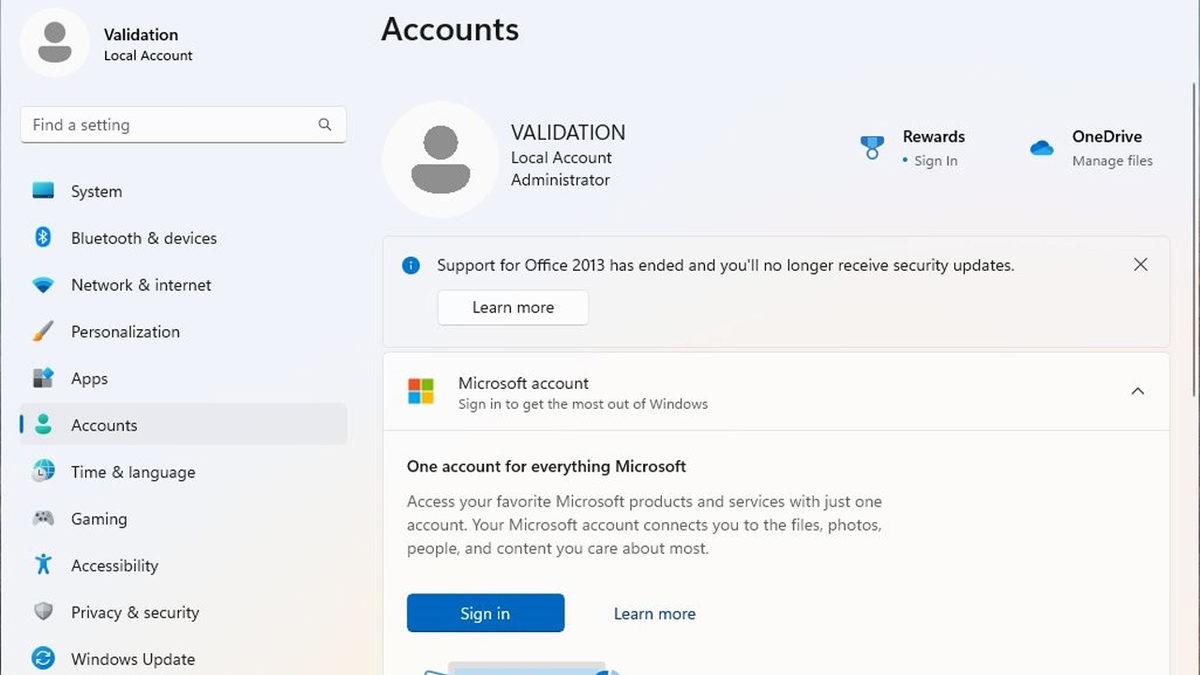Screen dimensions: 1200x675
Task: Select the Apps icon in the sidebar
Action: 42,378
